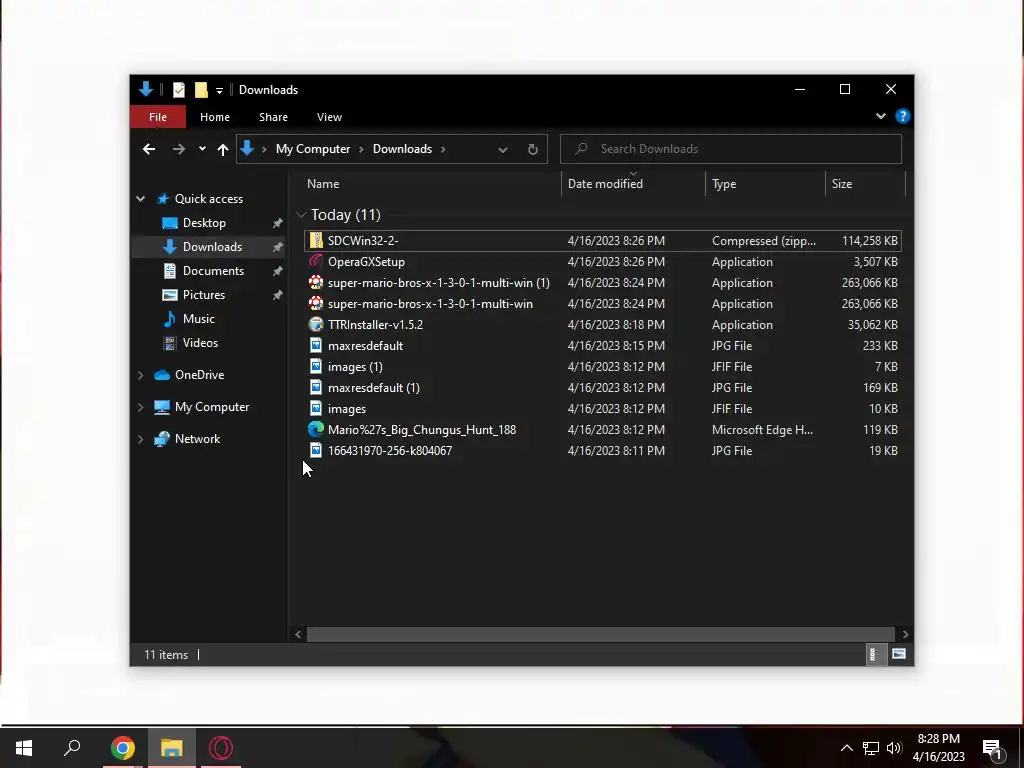This screenshot has width=1024, height=768.
Task: Collapse the Quick access tree node
Action: [x=140, y=199]
